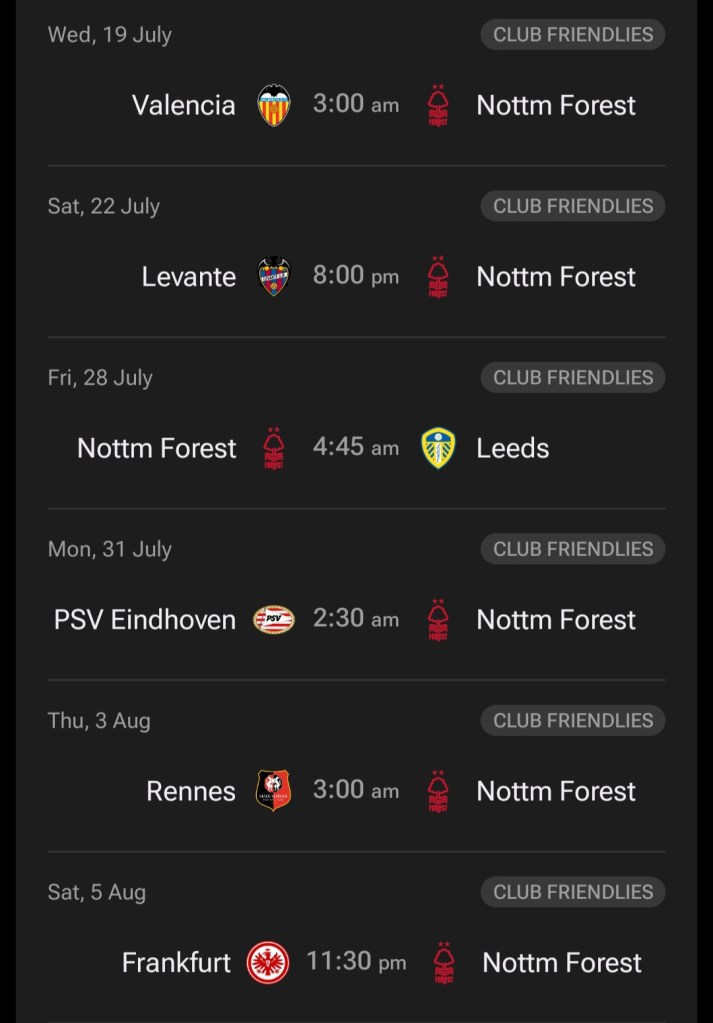
Task: Click the PSV Eindhoven crest icon
Action: pyautogui.click(x=274, y=620)
